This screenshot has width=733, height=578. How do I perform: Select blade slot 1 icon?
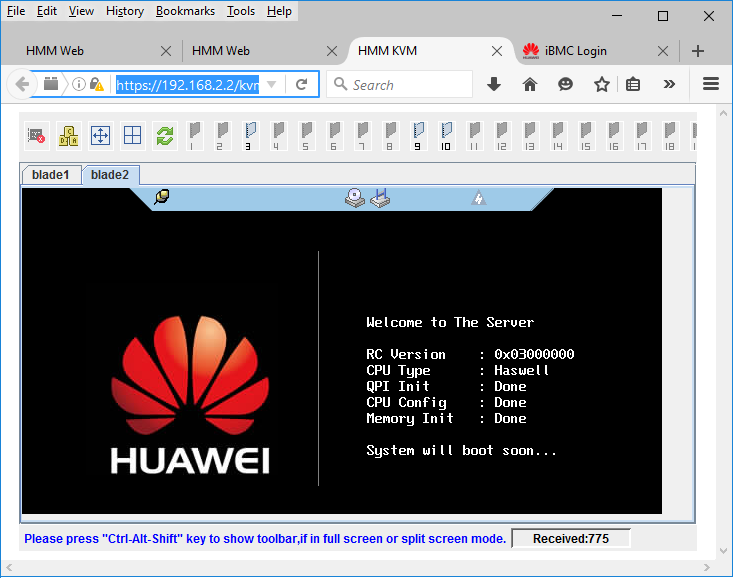tap(194, 136)
